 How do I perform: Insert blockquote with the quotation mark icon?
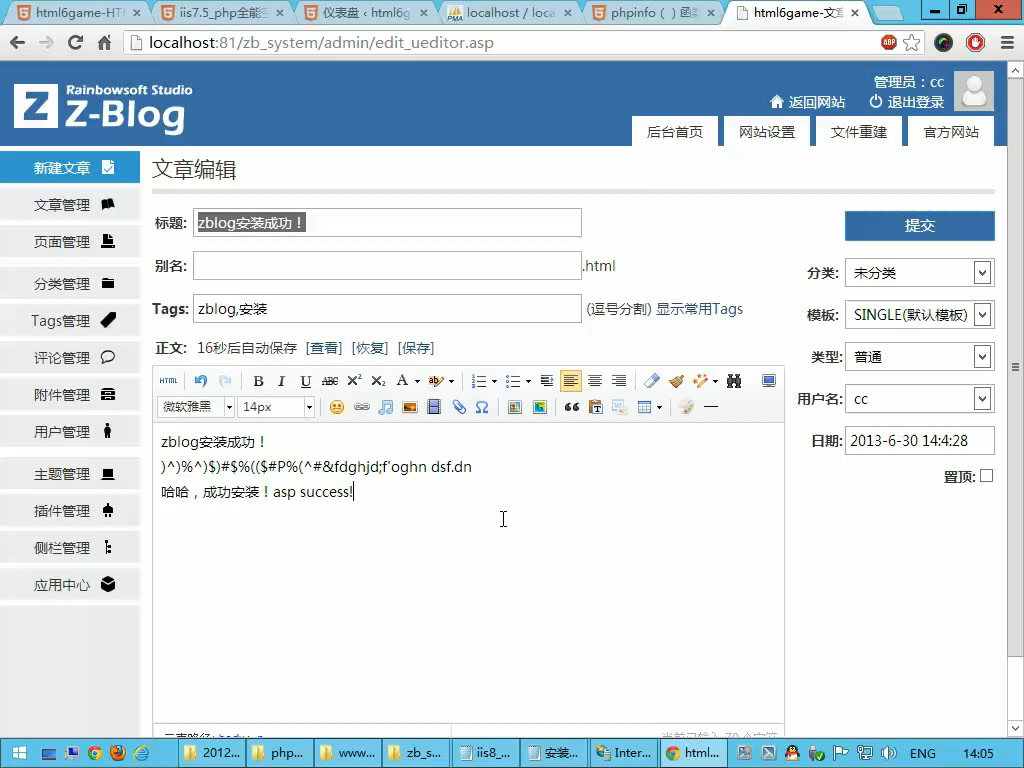pos(571,407)
